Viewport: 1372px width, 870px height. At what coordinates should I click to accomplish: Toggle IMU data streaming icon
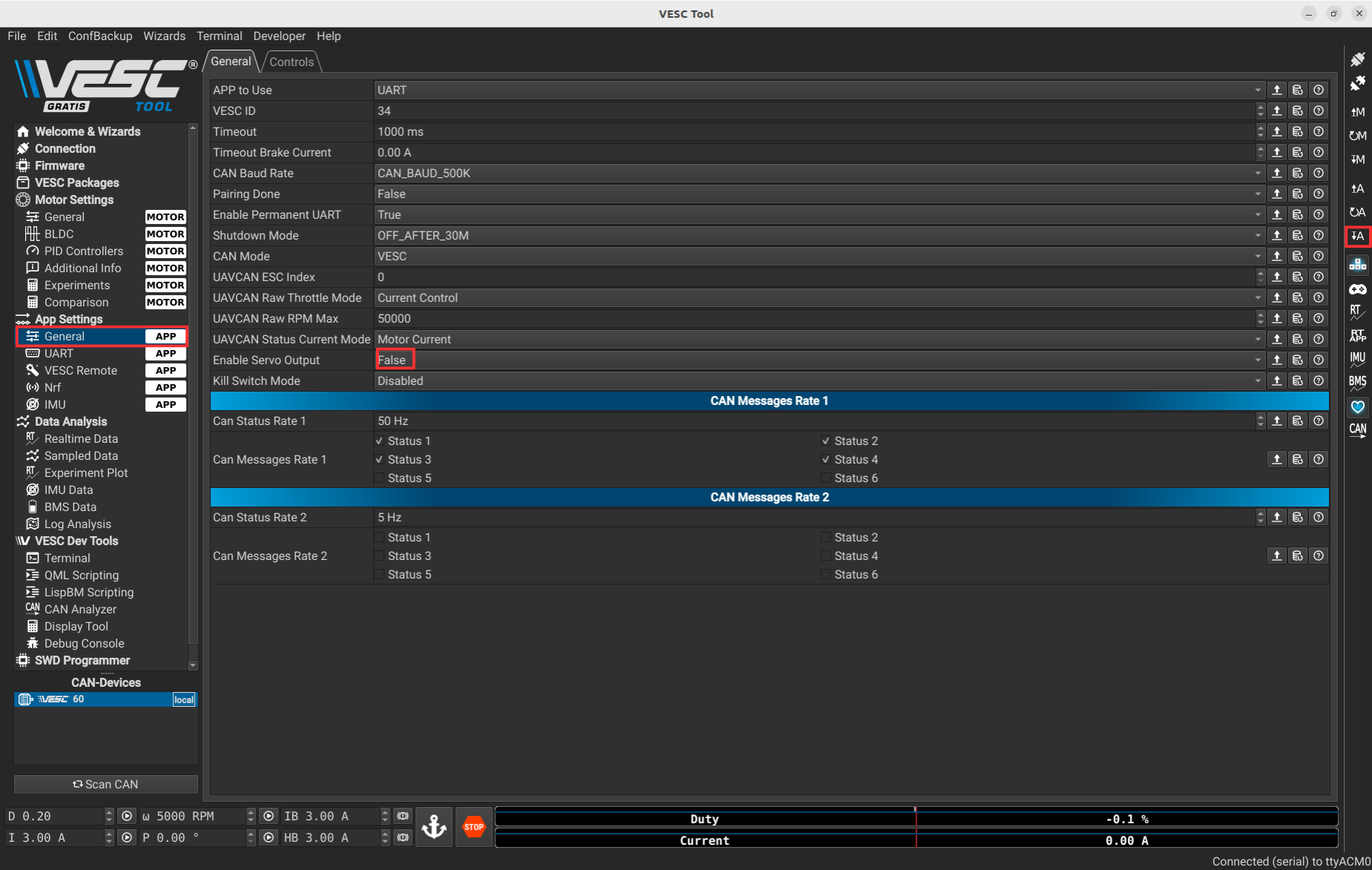tap(1357, 359)
